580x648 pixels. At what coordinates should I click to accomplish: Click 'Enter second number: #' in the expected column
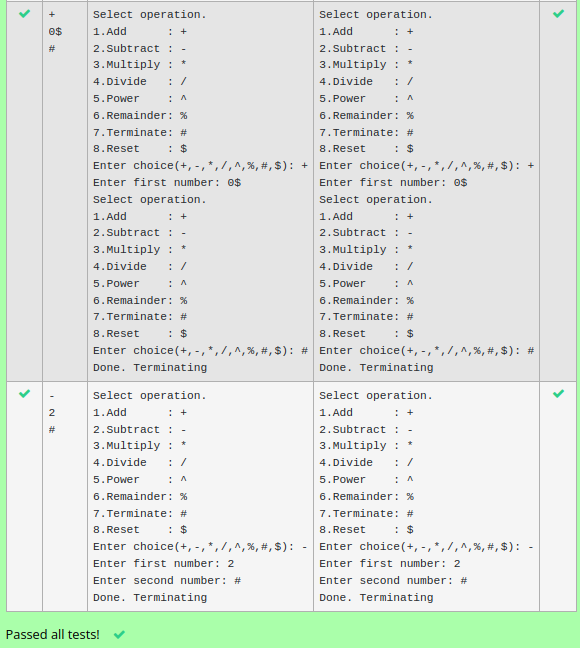click(x=167, y=581)
